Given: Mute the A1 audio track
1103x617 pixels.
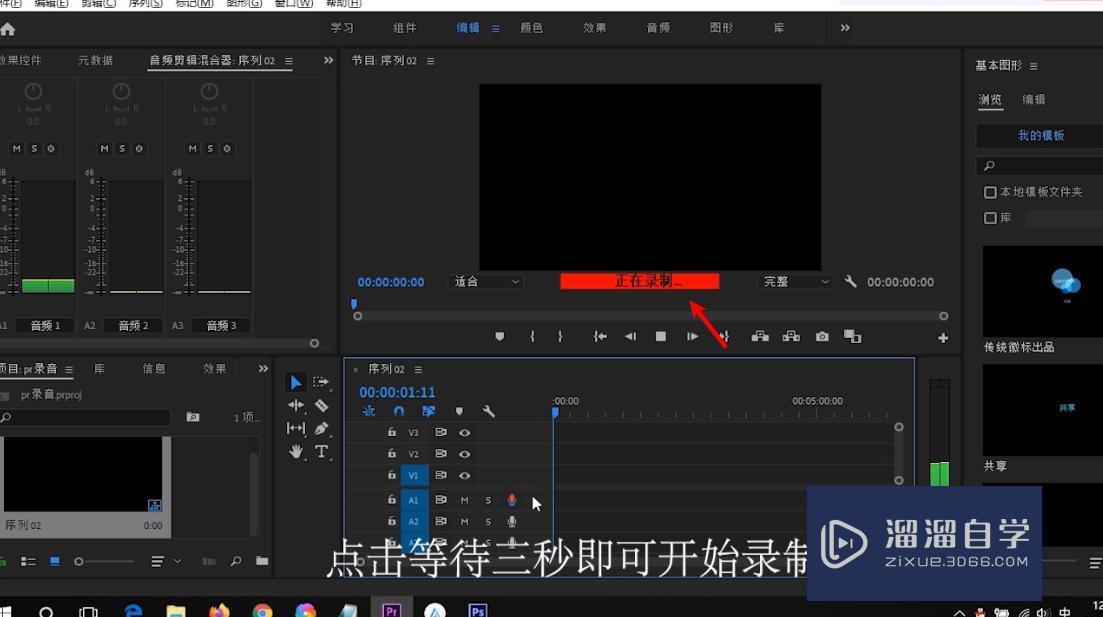Looking at the screenshot, I should point(464,500).
